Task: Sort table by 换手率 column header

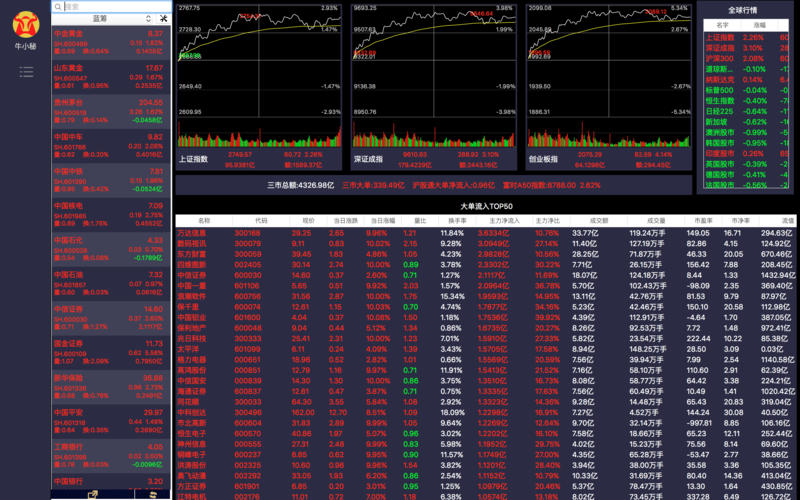Action: point(457,220)
